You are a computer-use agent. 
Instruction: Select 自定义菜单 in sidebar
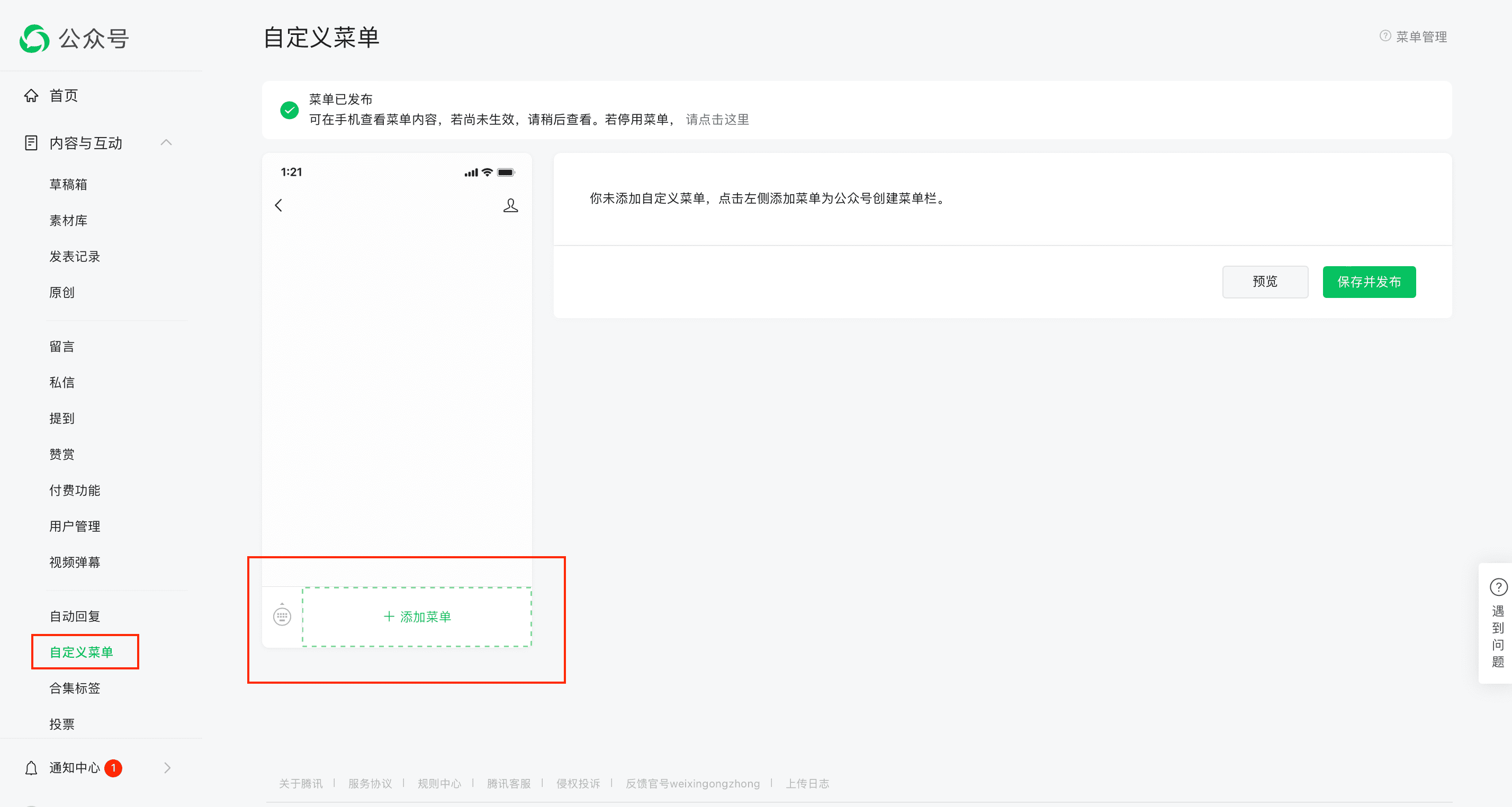click(x=81, y=652)
